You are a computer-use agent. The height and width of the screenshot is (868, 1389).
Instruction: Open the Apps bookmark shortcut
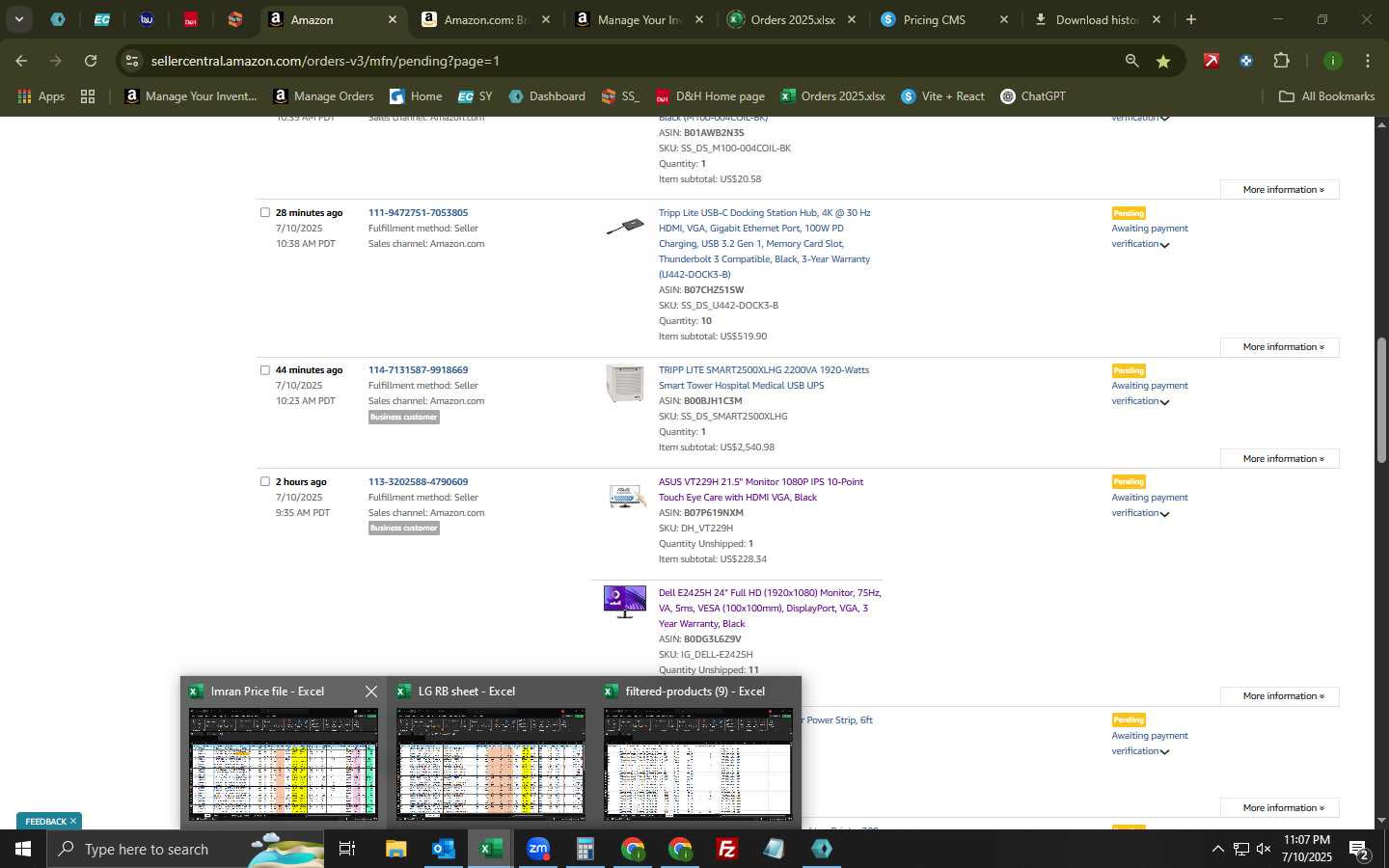(x=41, y=96)
